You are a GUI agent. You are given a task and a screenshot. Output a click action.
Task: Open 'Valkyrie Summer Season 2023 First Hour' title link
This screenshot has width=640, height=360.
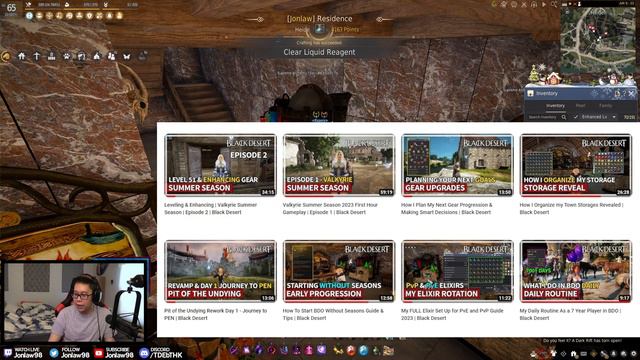pyautogui.click(x=330, y=209)
